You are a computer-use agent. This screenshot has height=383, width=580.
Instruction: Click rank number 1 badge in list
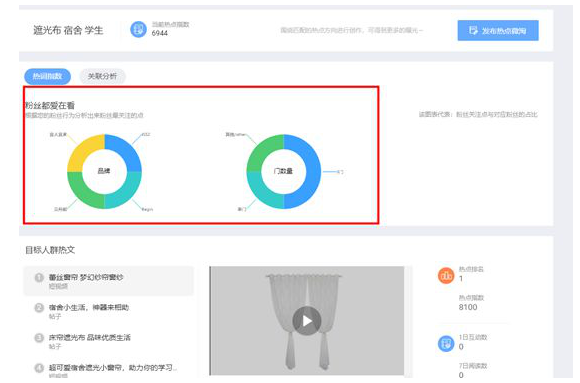[39, 277]
